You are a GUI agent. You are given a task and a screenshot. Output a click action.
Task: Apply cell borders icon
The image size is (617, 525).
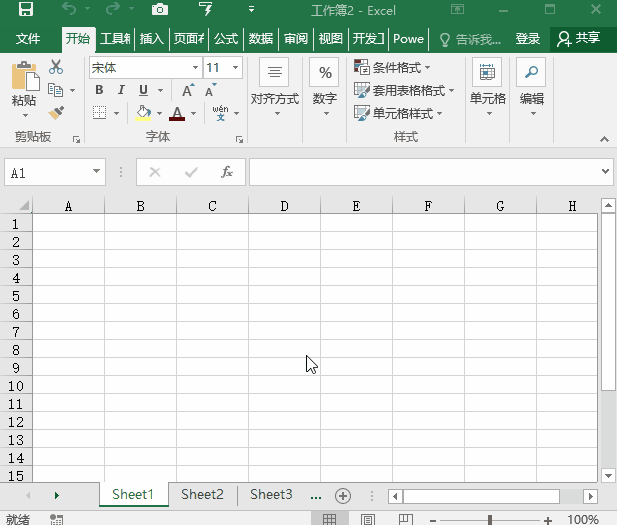[100, 113]
